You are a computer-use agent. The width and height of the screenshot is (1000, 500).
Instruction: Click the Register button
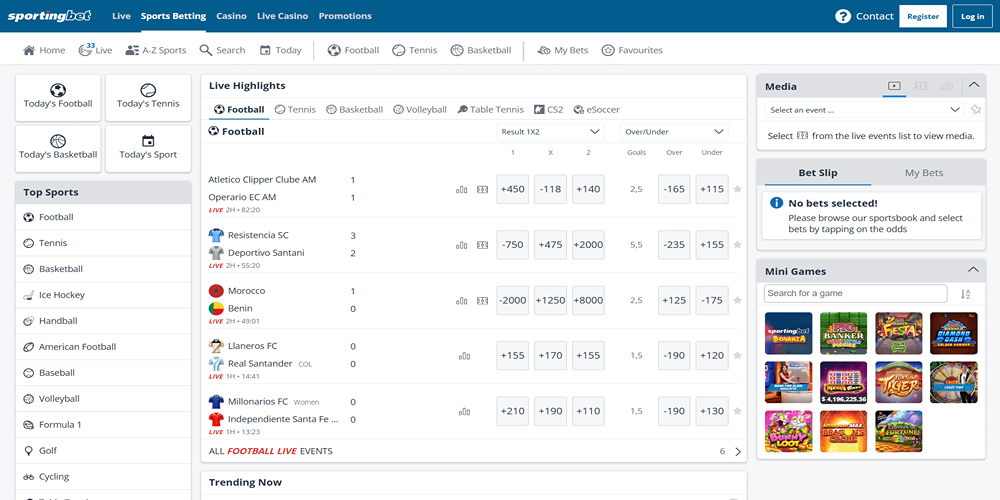(923, 17)
